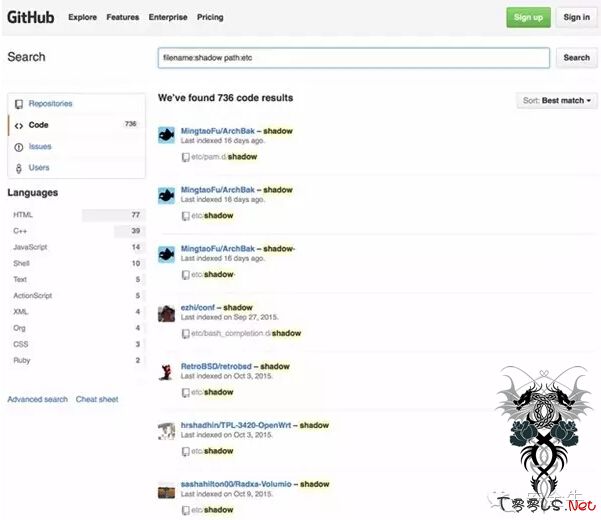Open the Sort: Best match dropdown

tap(557, 100)
